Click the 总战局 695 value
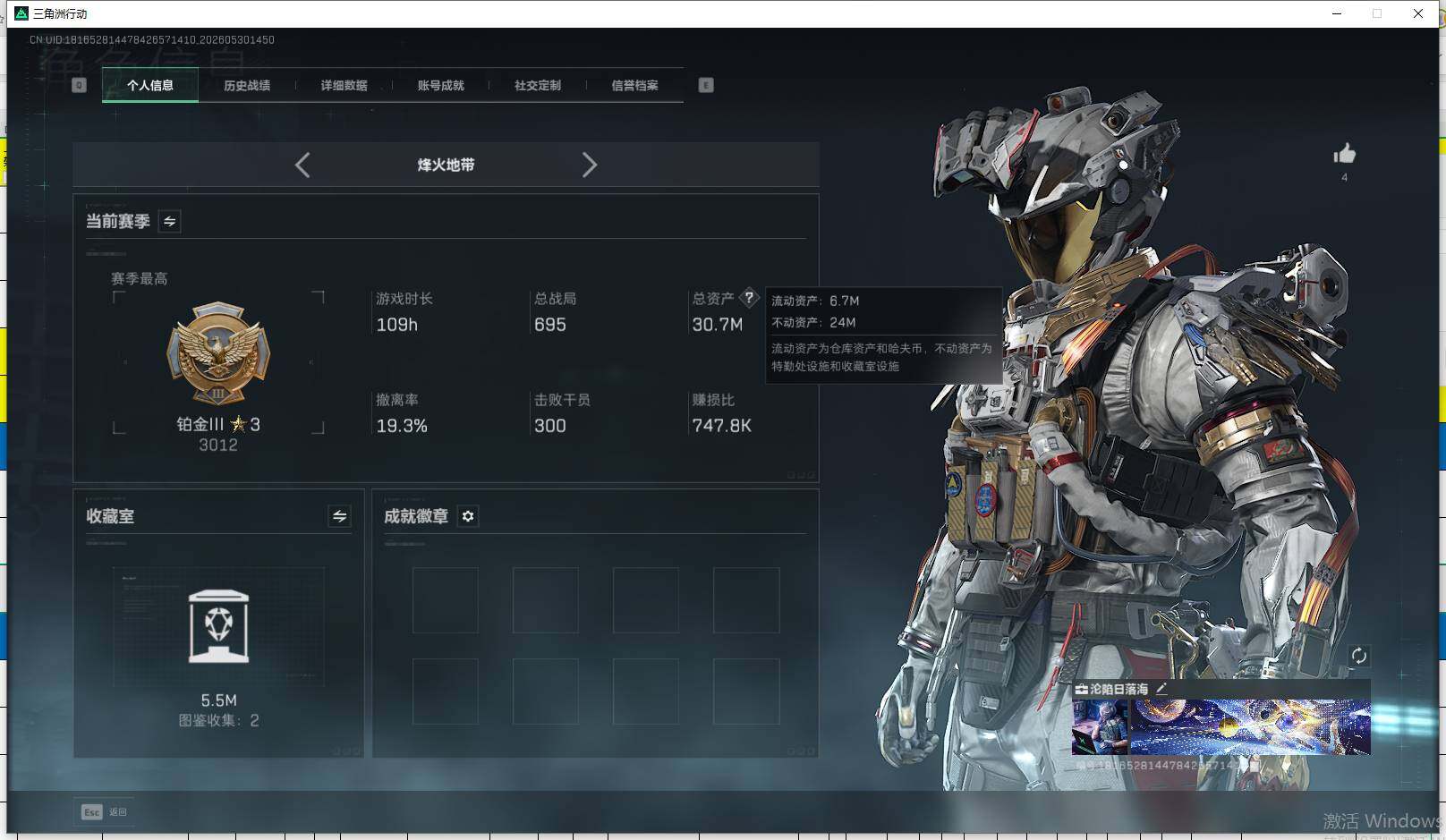The height and width of the screenshot is (840, 1446). click(549, 325)
